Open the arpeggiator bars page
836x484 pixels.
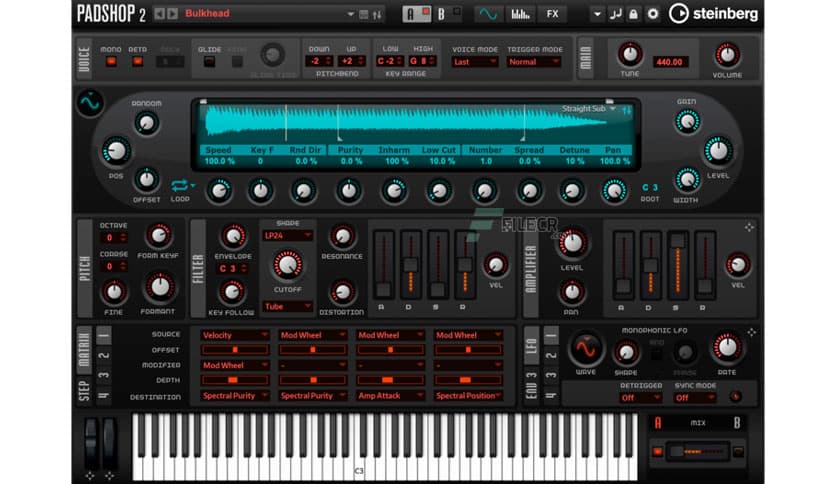click(x=520, y=14)
